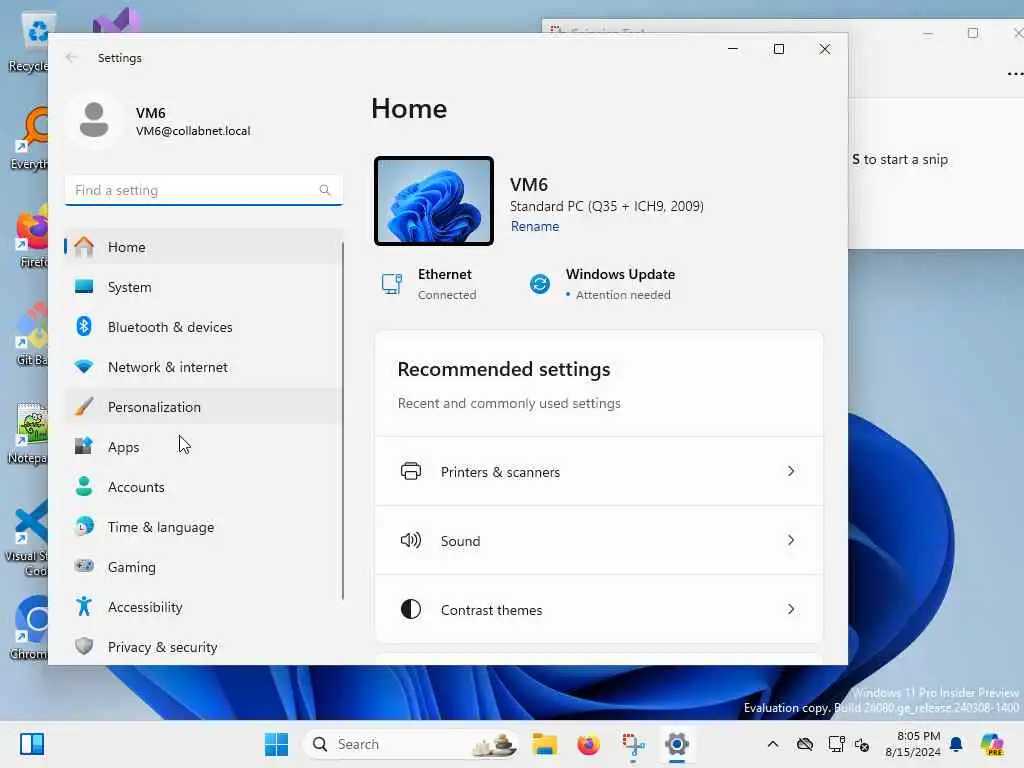Click inside the Find a setting field
Screen dimensions: 1024x768
point(203,190)
